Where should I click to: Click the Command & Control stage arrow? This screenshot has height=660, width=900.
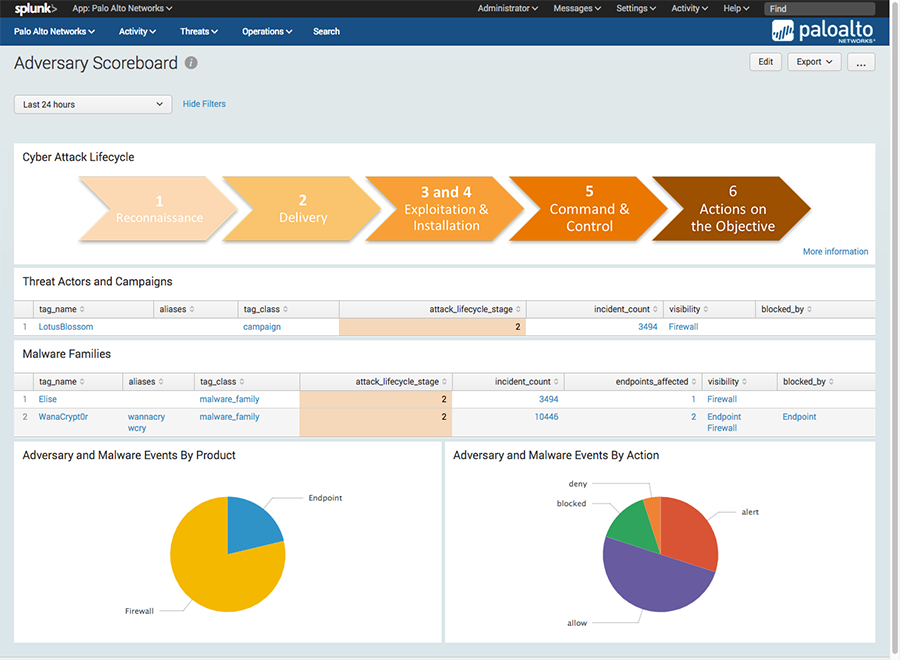pos(589,209)
